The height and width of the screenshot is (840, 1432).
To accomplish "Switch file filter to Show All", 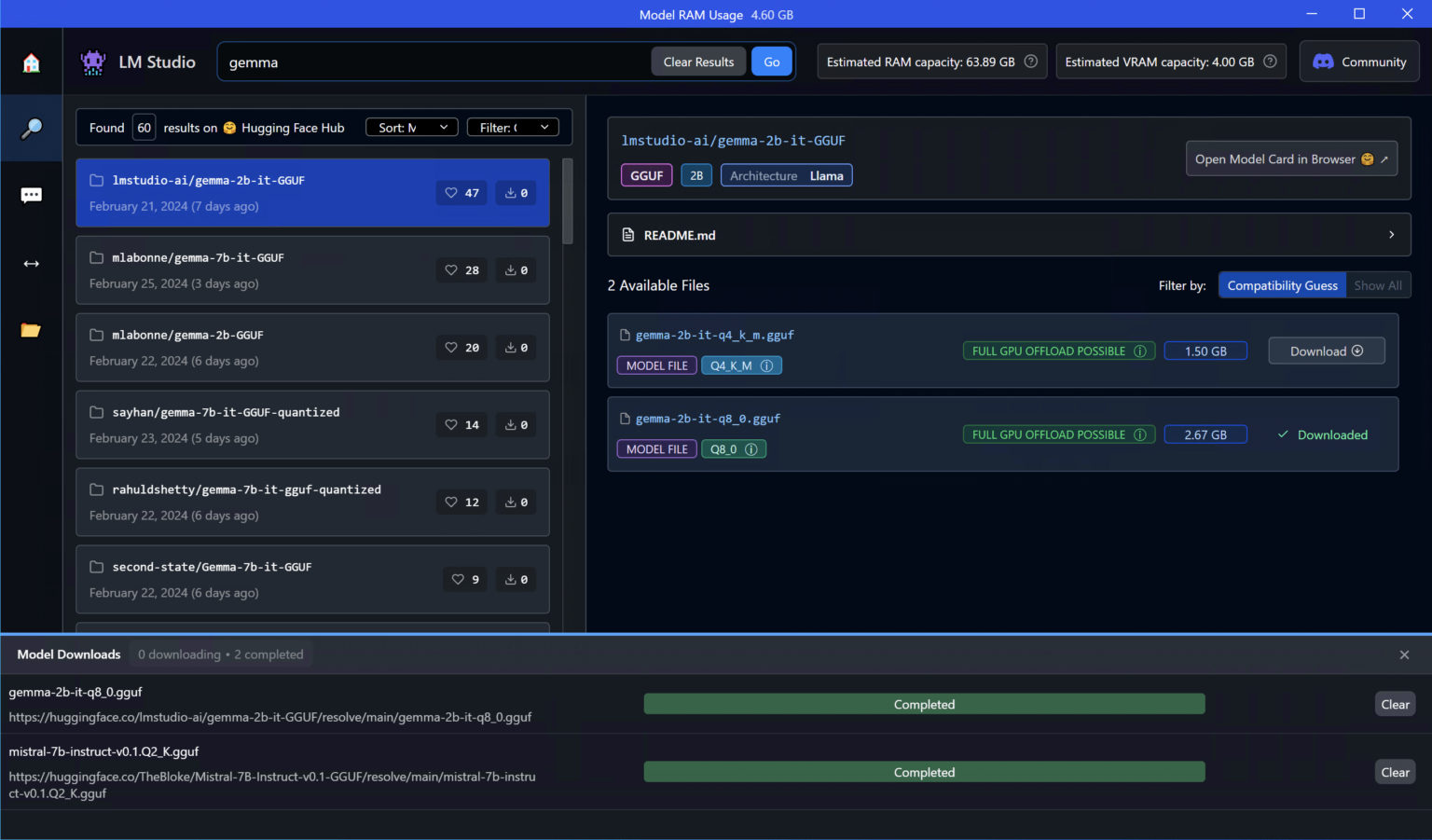I will [1377, 285].
